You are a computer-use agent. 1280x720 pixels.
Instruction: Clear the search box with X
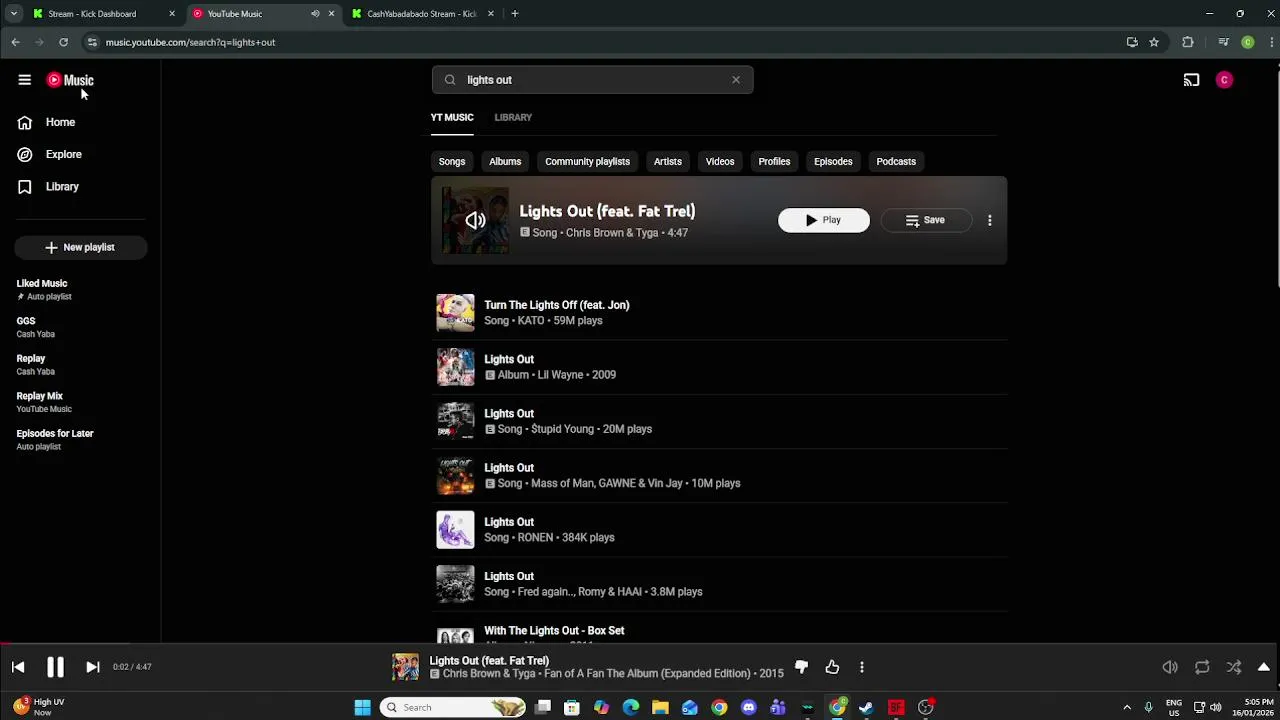tap(736, 80)
